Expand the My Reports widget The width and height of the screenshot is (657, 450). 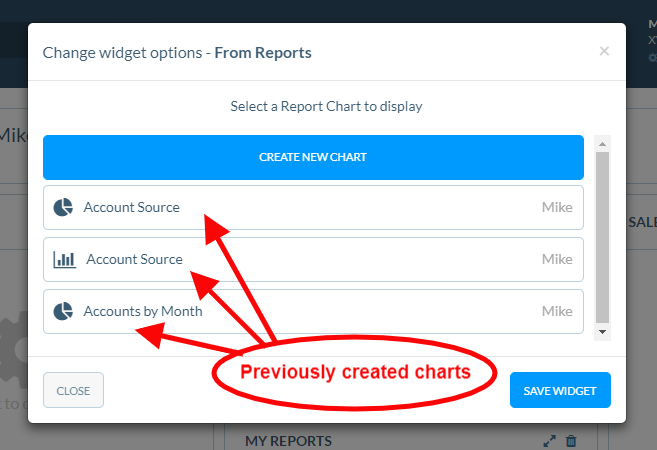(x=549, y=440)
